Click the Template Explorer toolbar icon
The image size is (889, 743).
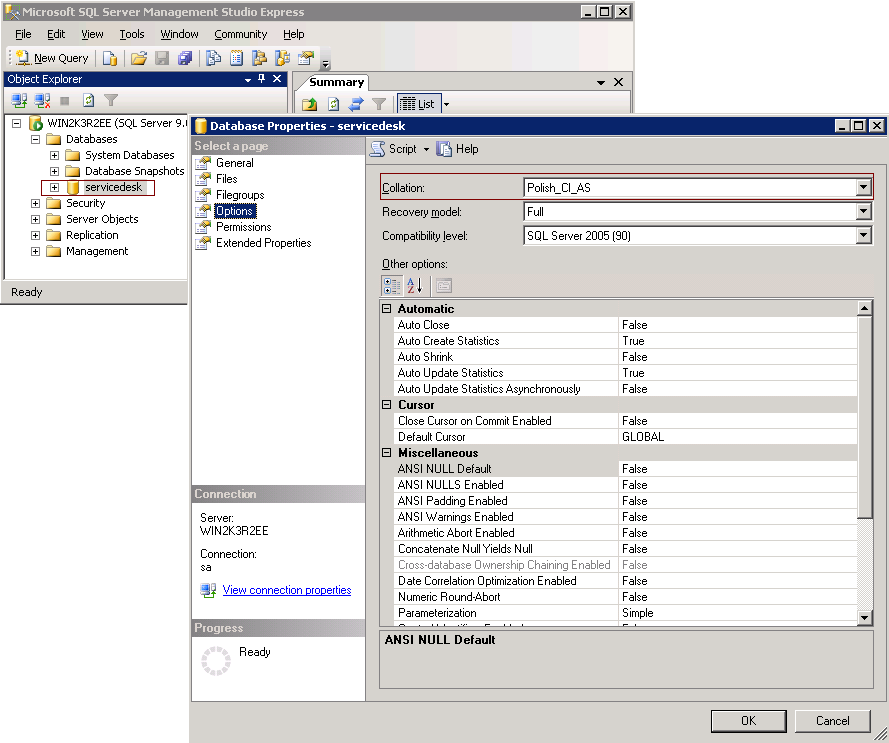282,58
